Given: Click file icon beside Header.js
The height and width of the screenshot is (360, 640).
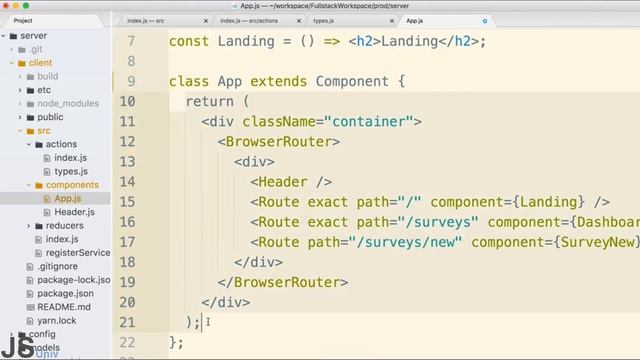Looking at the screenshot, I should pos(47,212).
